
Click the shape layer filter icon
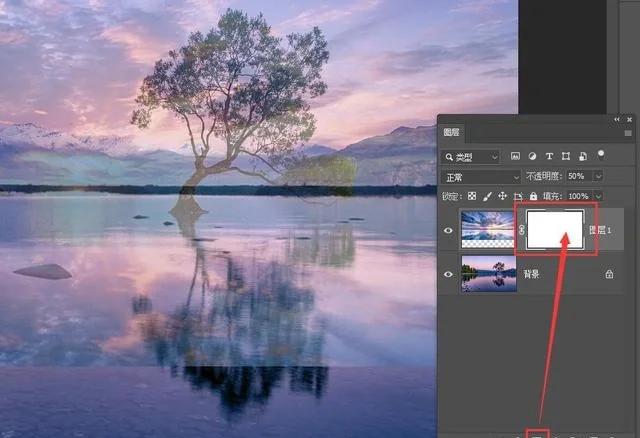566,157
